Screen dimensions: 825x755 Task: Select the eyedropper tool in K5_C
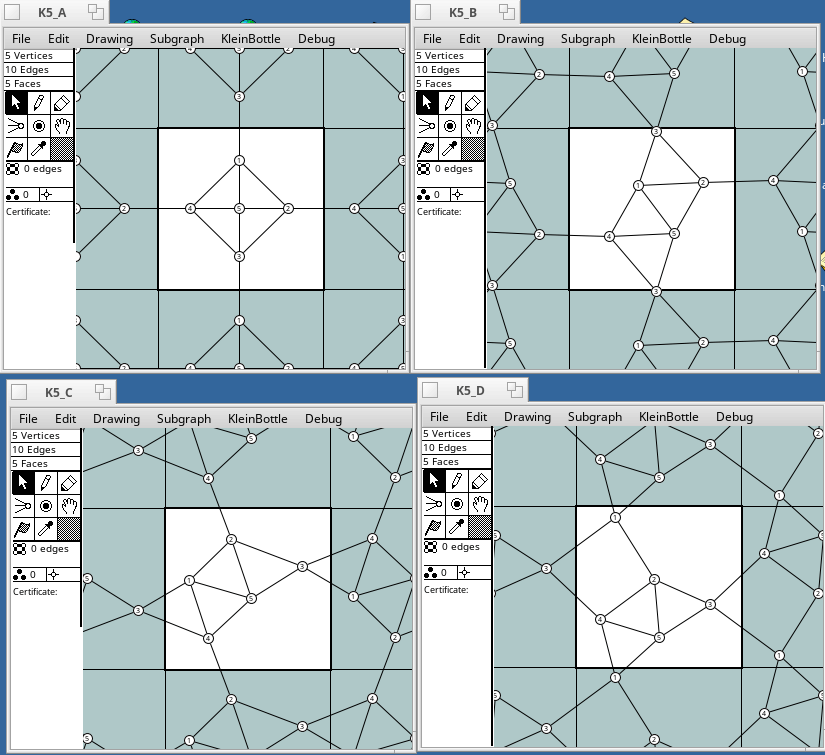[46, 528]
